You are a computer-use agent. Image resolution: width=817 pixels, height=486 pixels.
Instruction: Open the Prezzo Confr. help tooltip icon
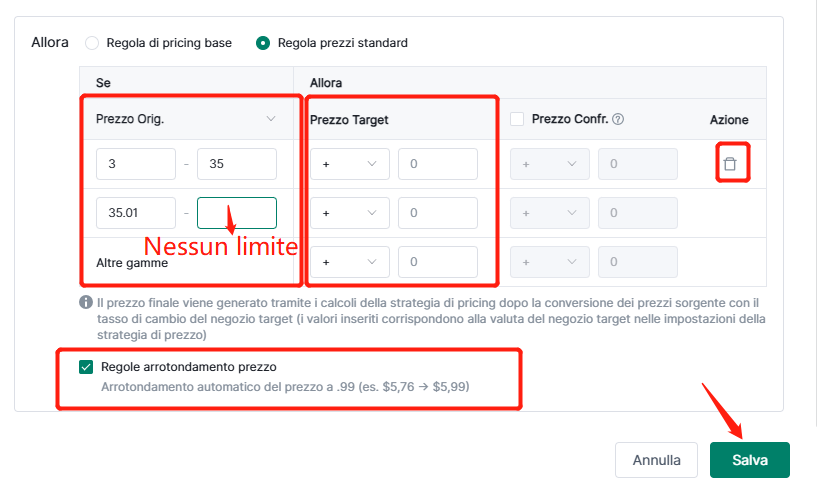pos(618,119)
